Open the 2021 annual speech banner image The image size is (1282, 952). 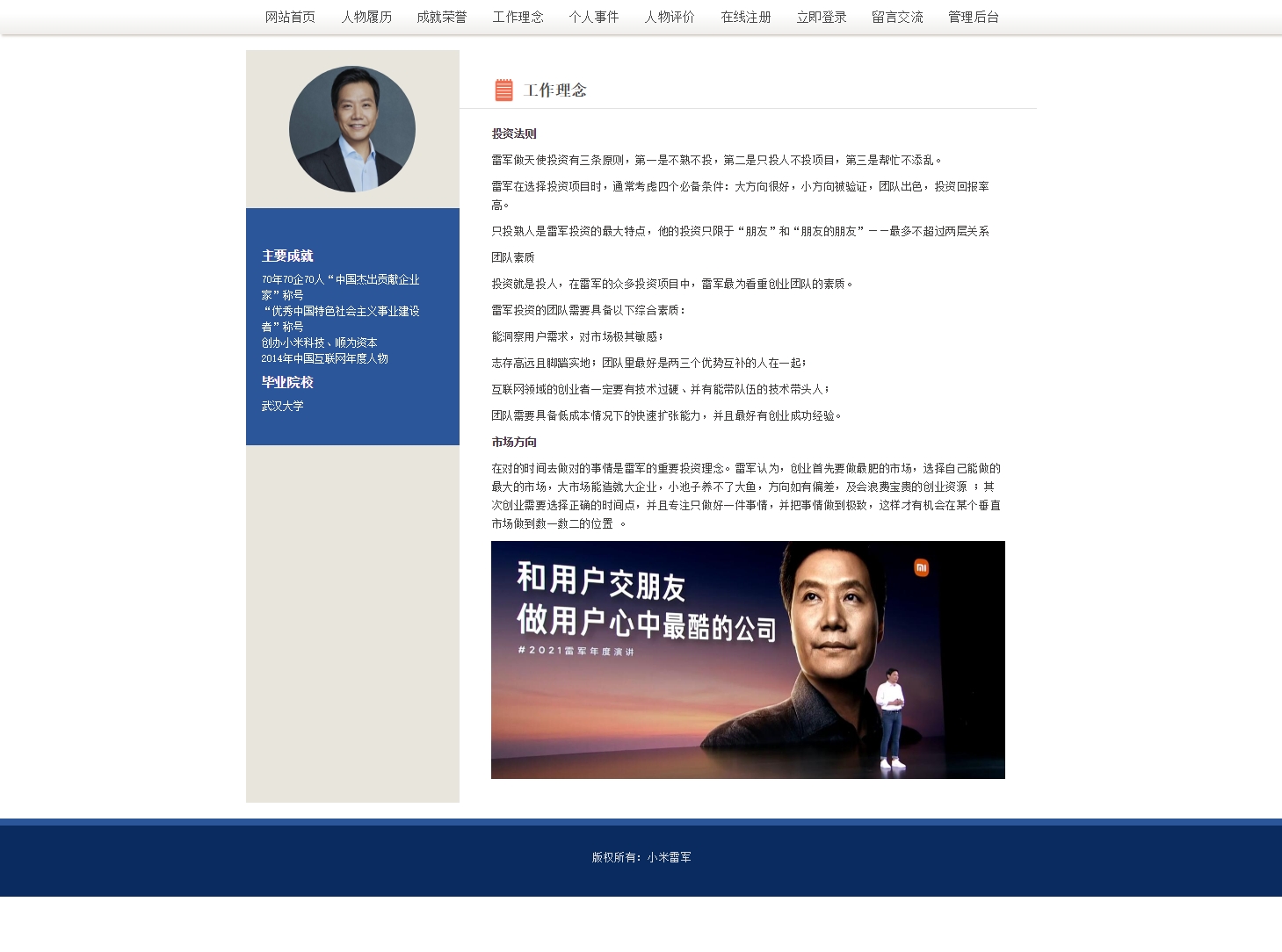(x=748, y=660)
